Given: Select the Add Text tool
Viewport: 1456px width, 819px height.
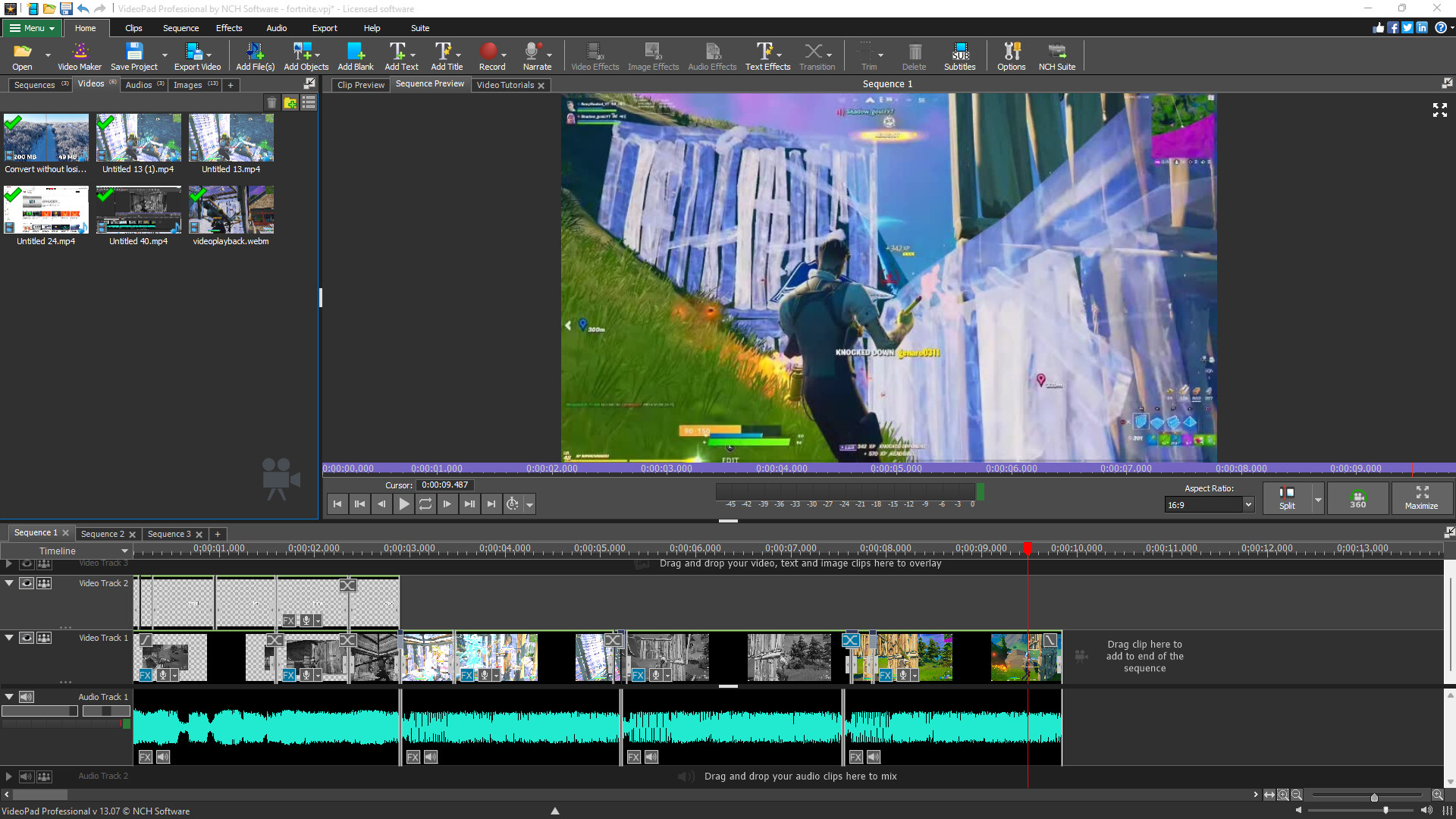Looking at the screenshot, I should point(401,55).
